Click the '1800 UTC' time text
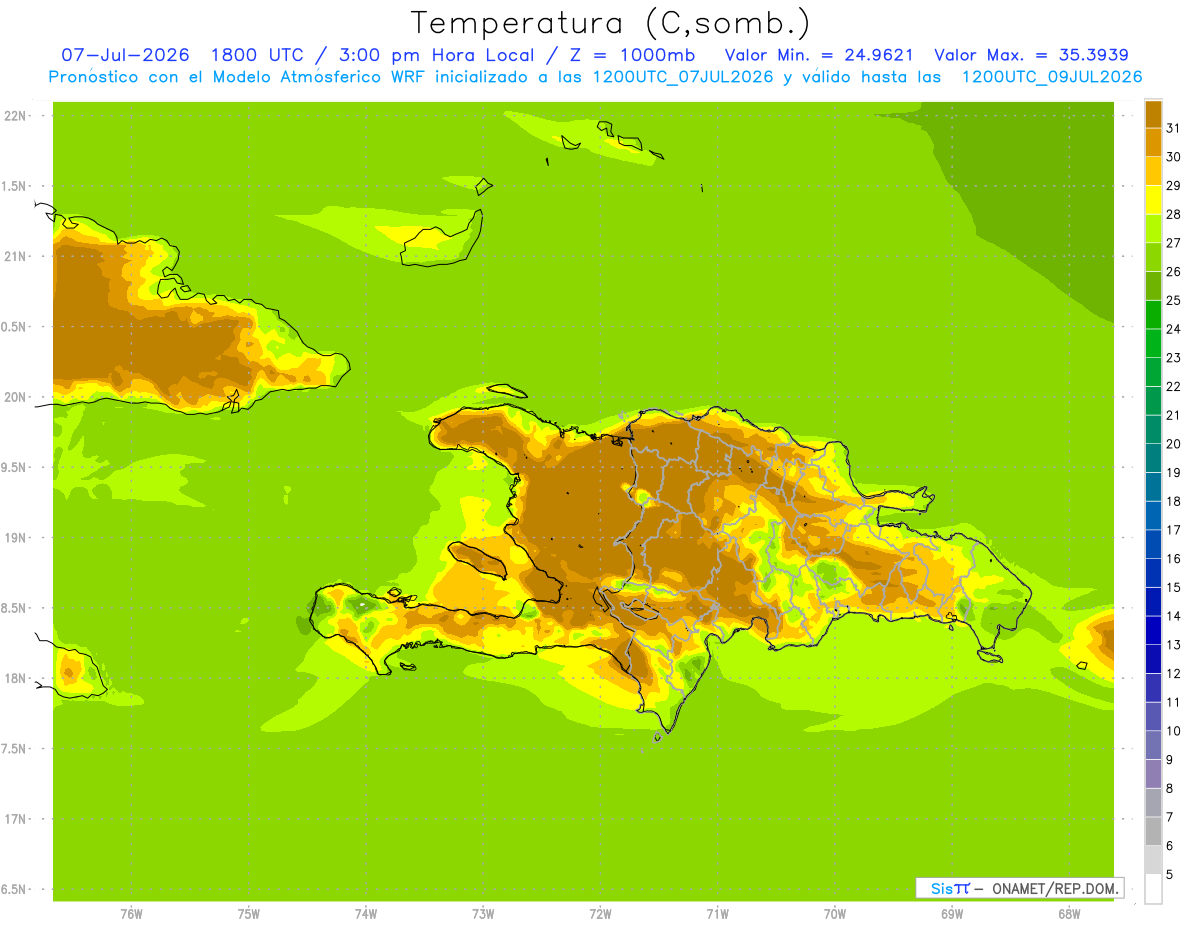The image size is (1200, 927). [255, 55]
